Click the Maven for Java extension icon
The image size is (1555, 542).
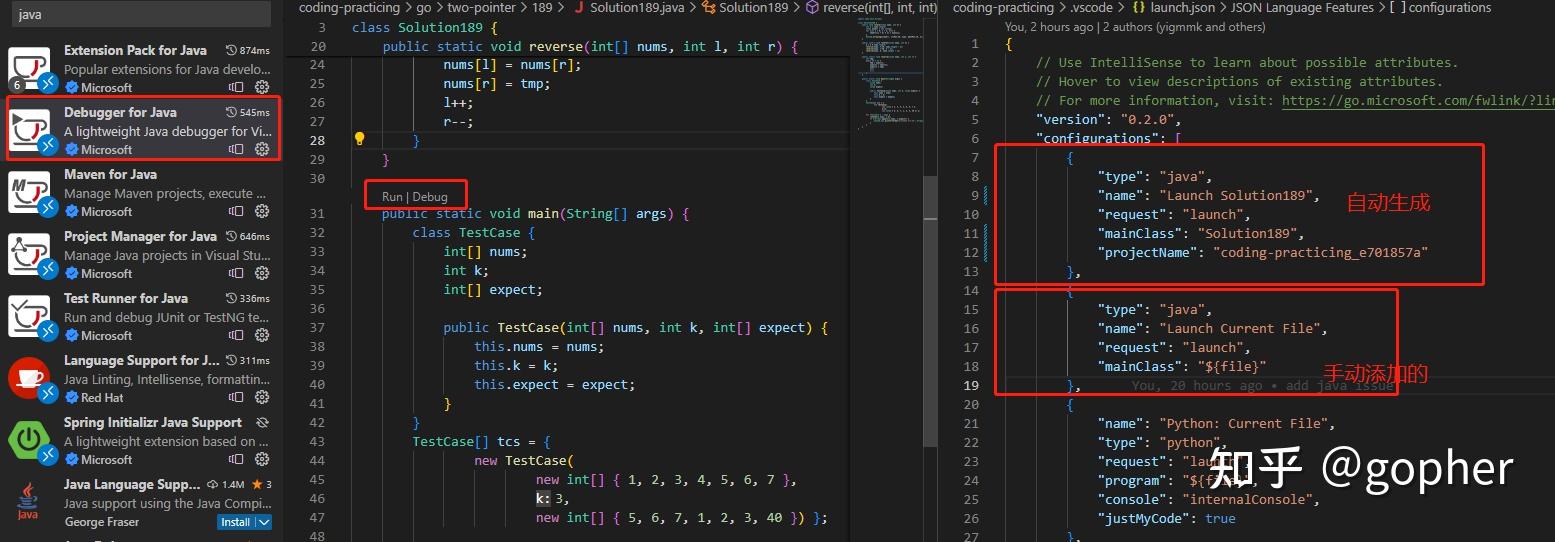click(x=29, y=193)
